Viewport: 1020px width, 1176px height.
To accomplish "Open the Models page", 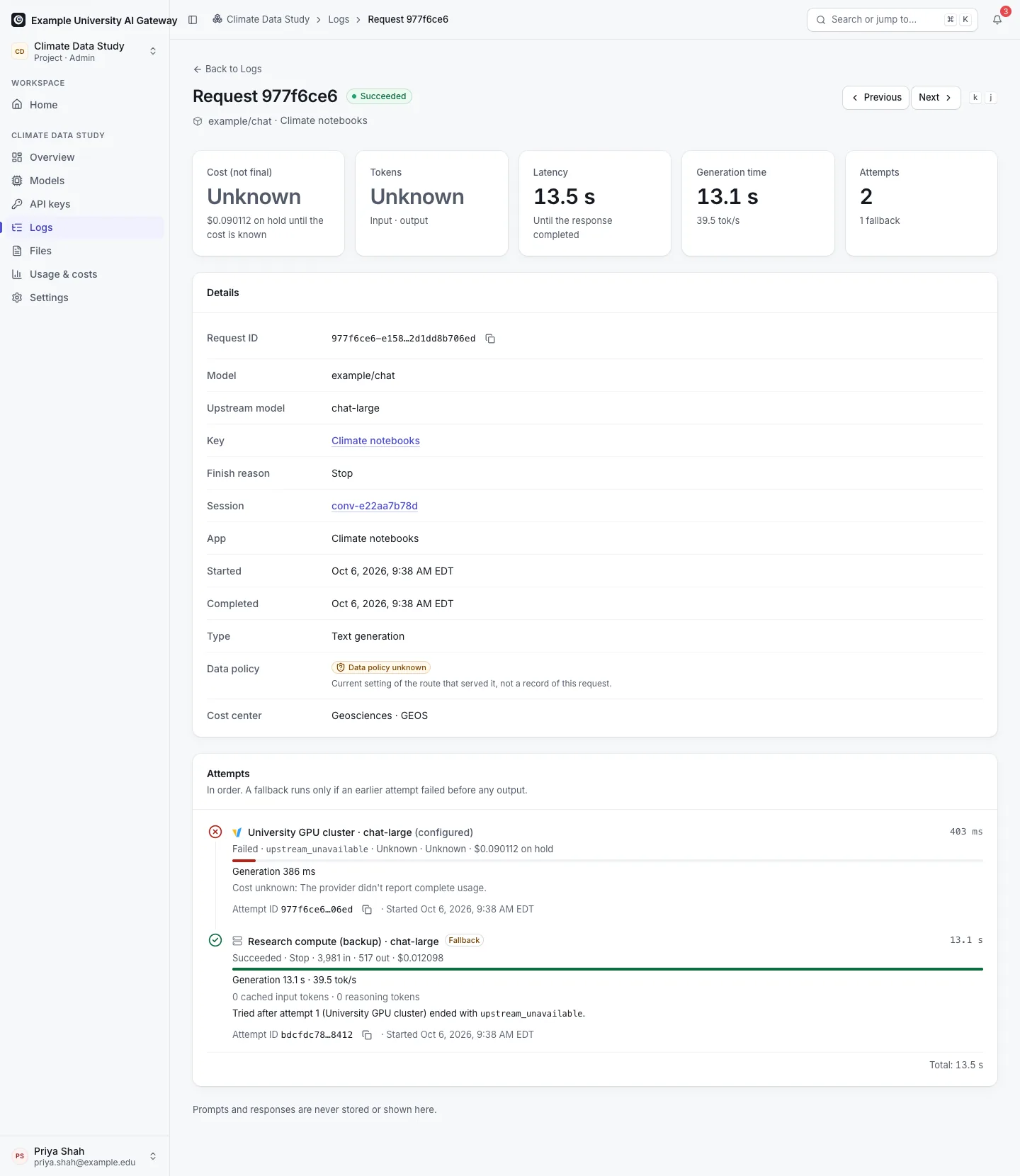I will pos(85,181).
